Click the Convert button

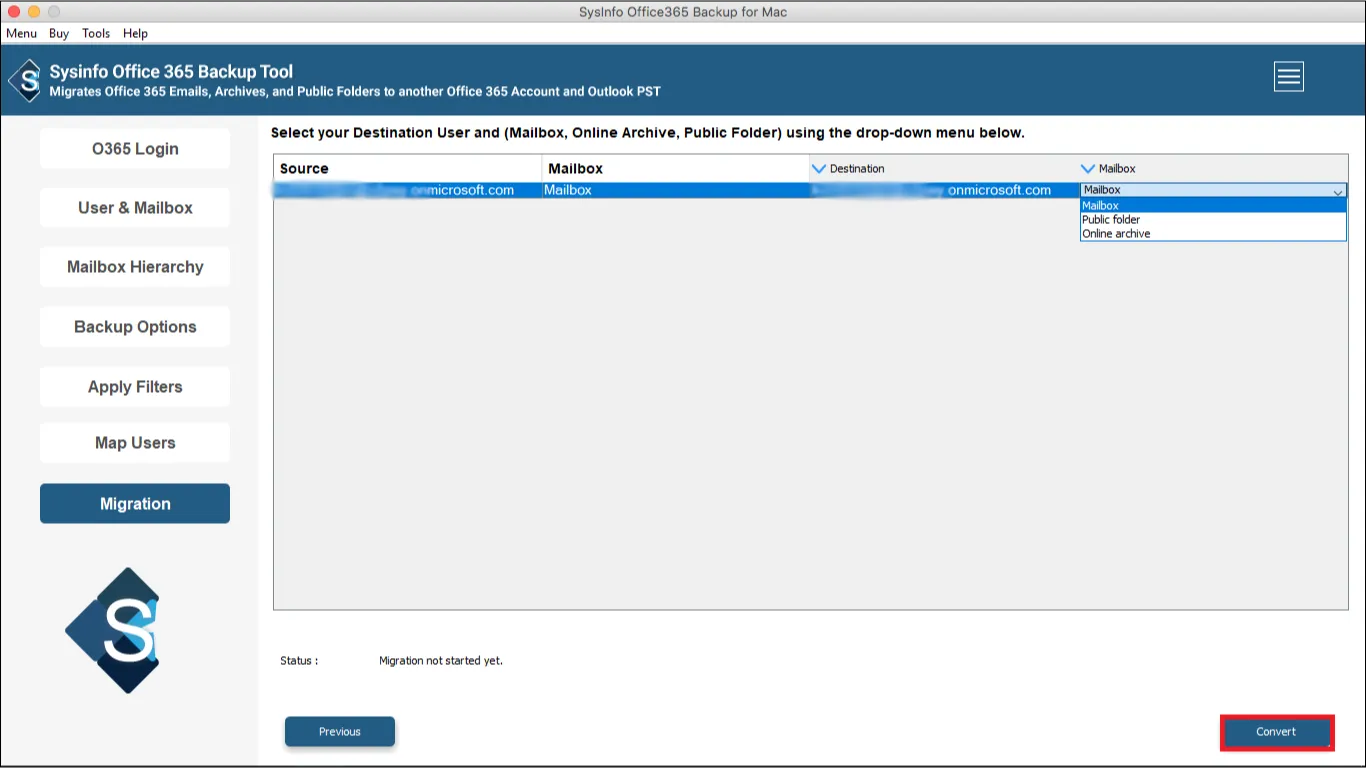click(1276, 732)
